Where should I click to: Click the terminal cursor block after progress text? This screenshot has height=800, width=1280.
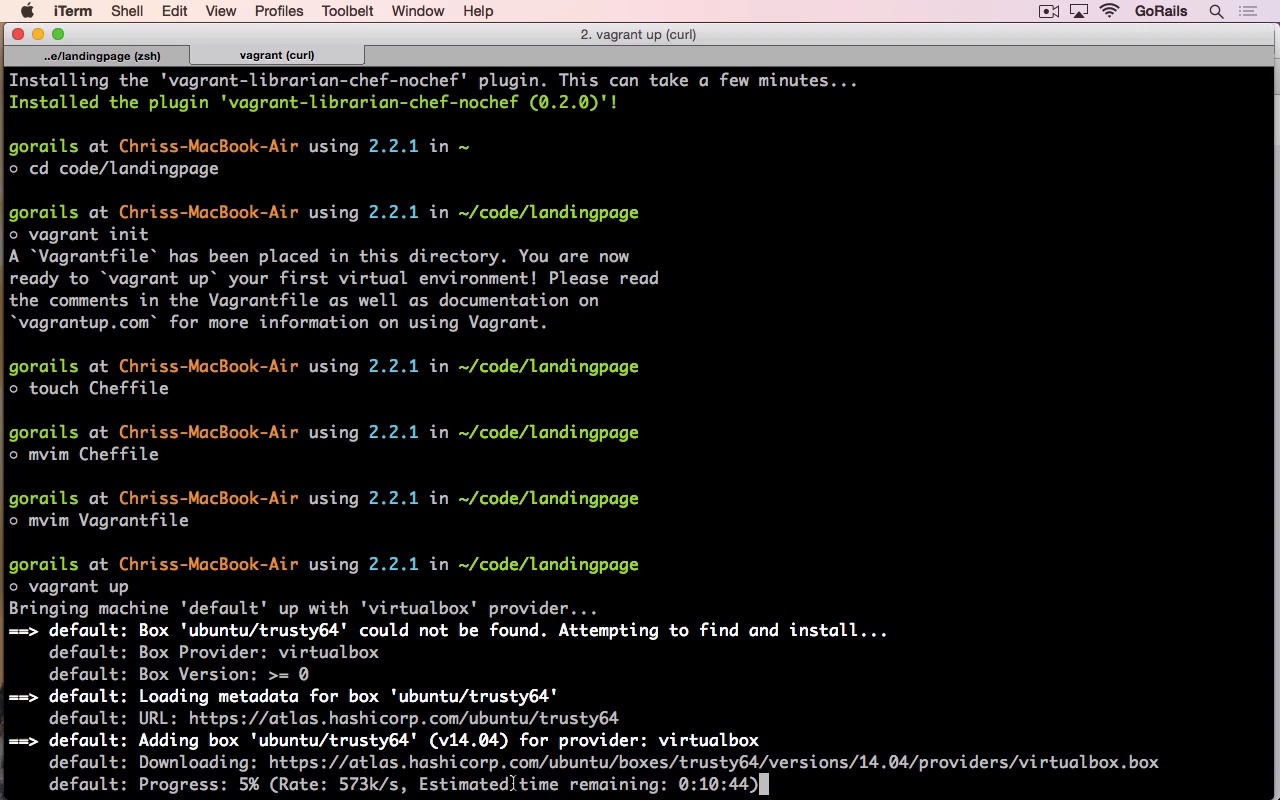[764, 784]
